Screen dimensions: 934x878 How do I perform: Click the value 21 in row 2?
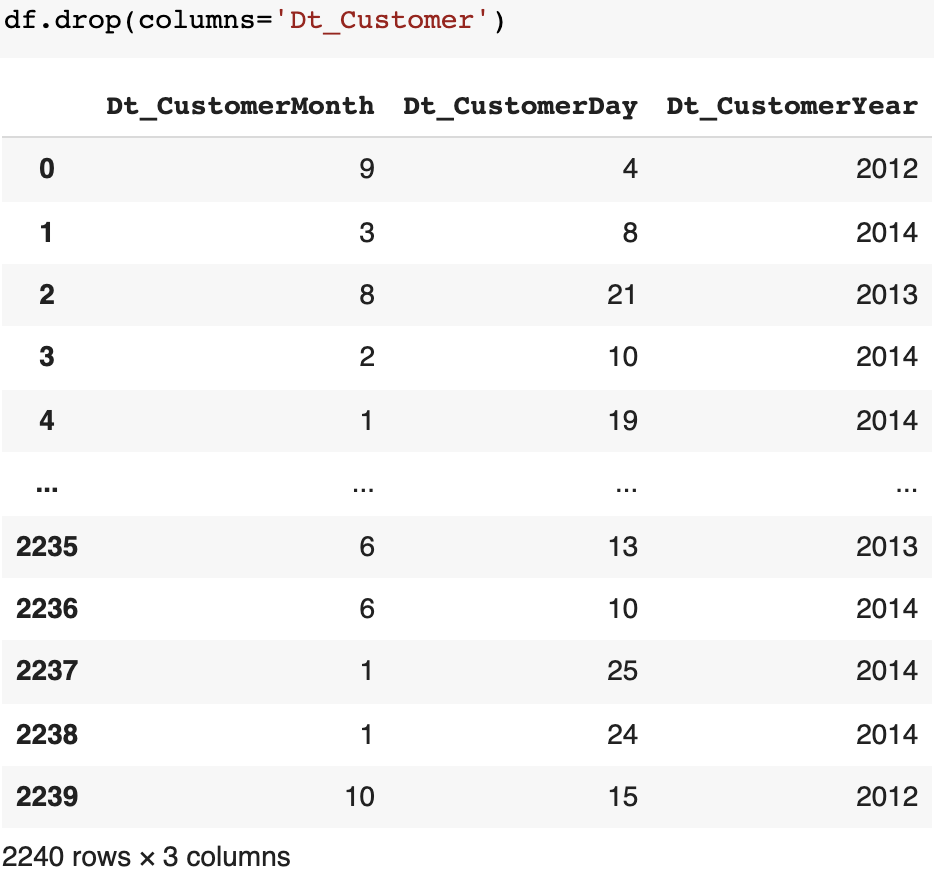coord(622,295)
